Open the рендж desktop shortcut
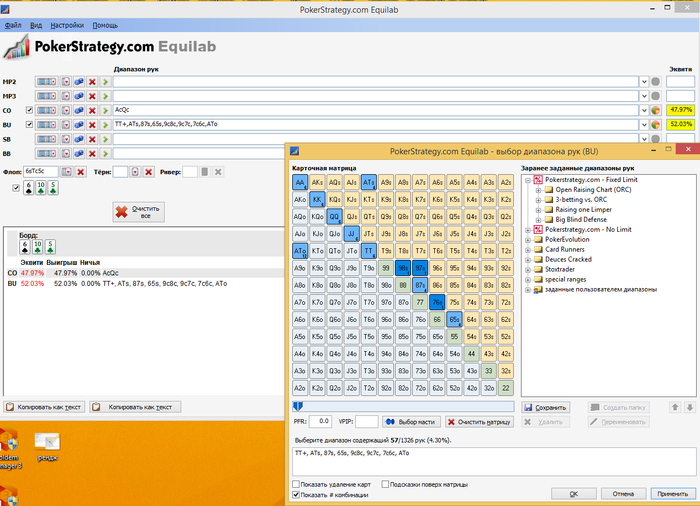The image size is (700, 506). (47, 447)
